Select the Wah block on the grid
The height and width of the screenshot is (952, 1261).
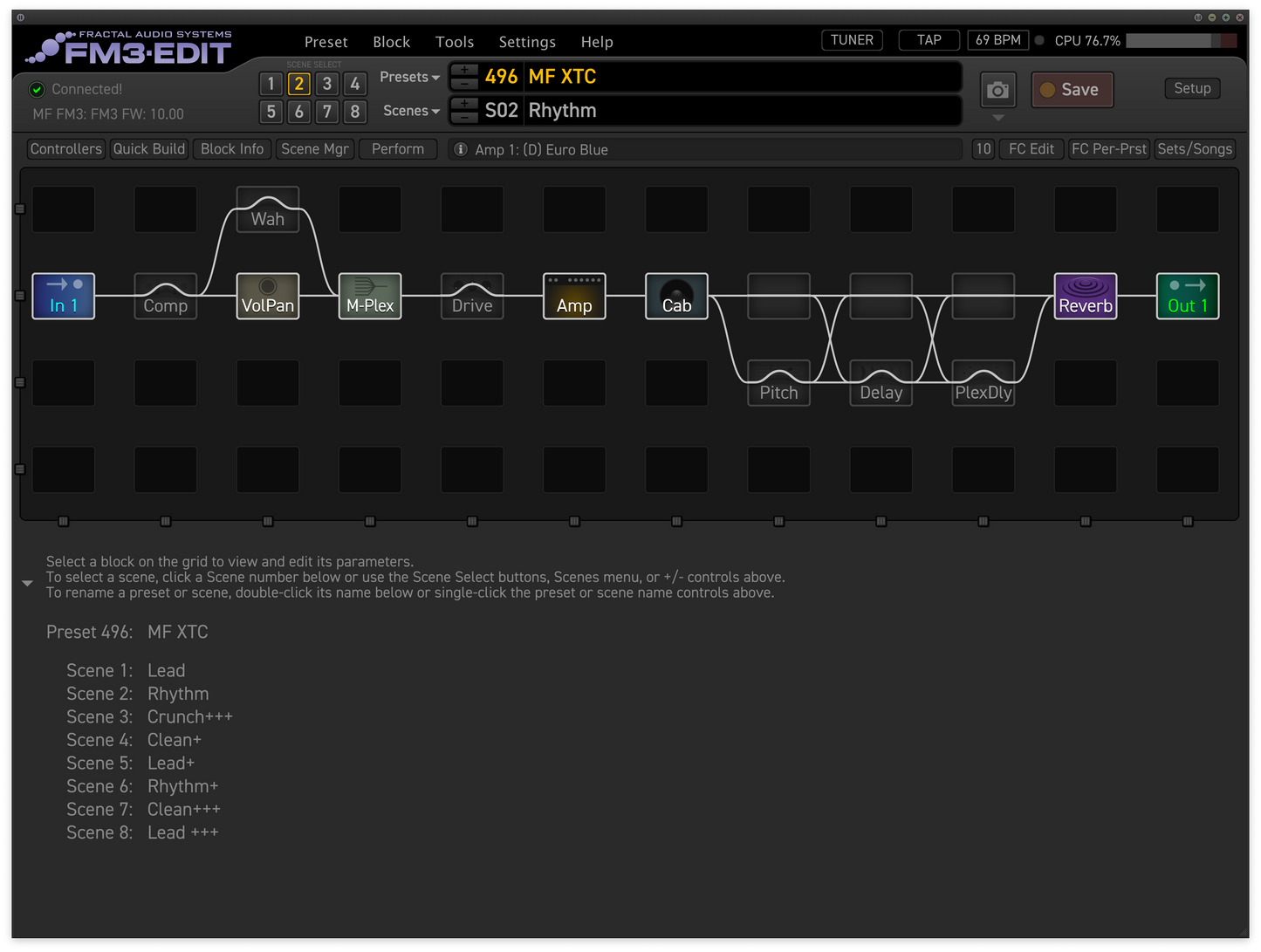pos(267,209)
